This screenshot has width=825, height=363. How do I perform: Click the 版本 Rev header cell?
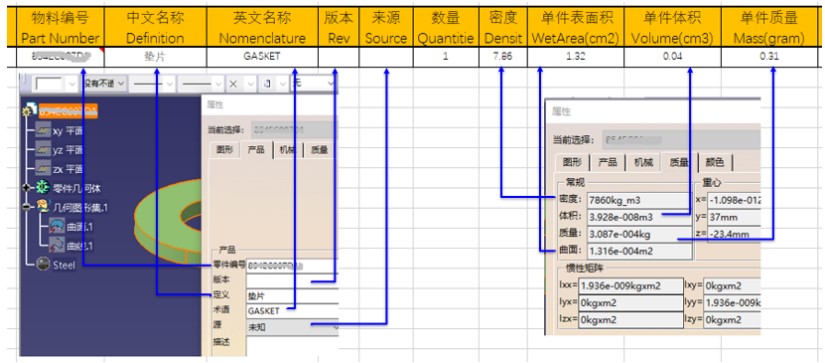(339, 27)
